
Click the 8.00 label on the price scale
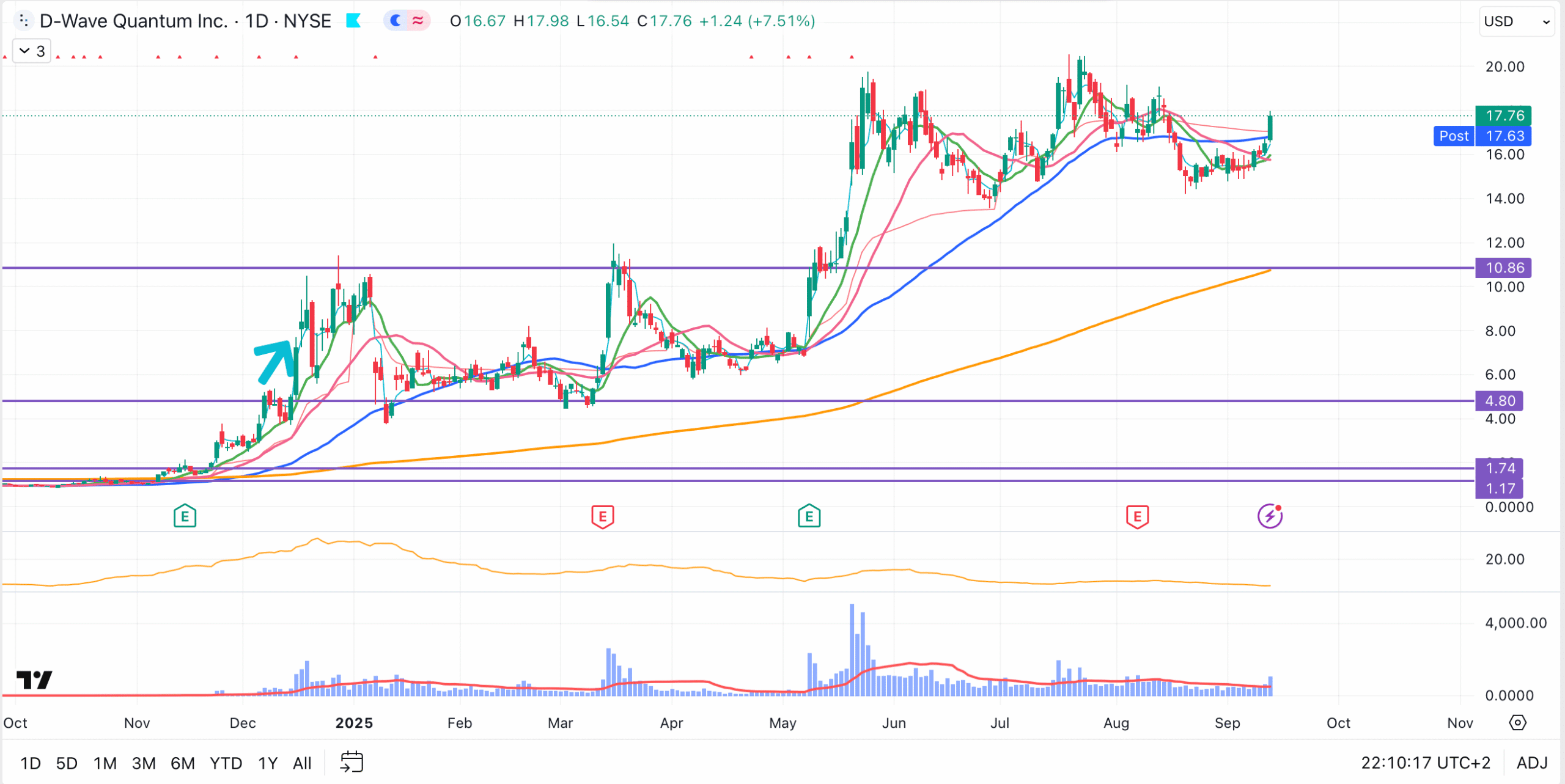tap(1500, 331)
